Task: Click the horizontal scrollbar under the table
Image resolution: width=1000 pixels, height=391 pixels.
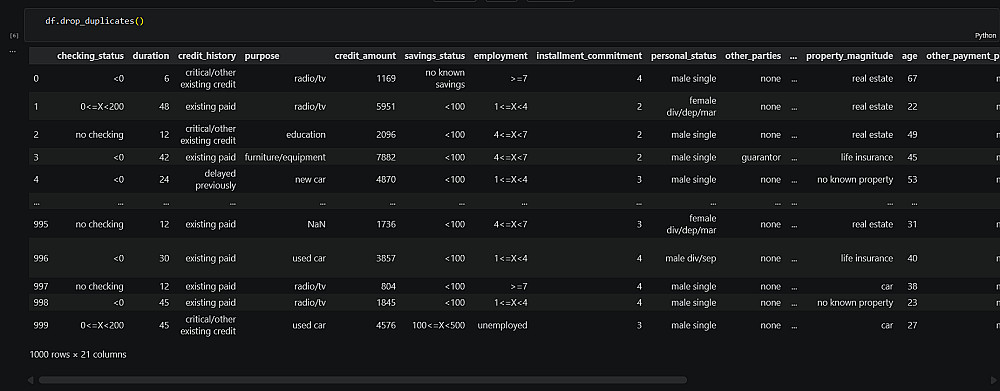Action: point(363,380)
